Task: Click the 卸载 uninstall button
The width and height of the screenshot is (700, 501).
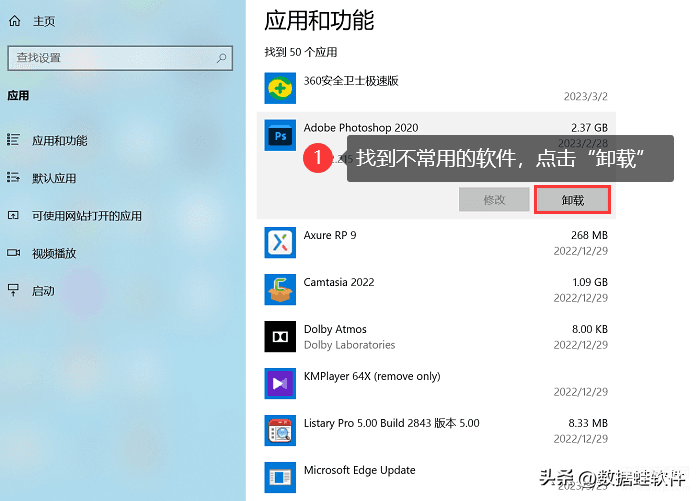Action: (572, 200)
